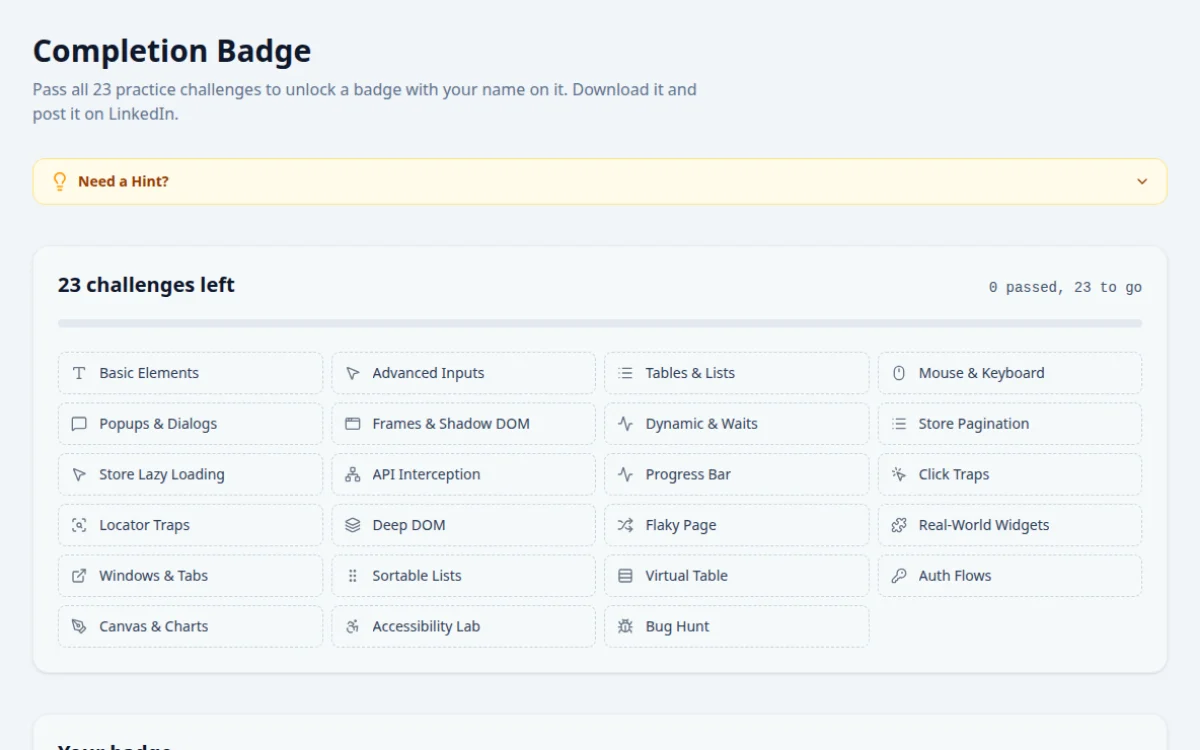Click the text icon beside Basic Elements

[x=79, y=373]
